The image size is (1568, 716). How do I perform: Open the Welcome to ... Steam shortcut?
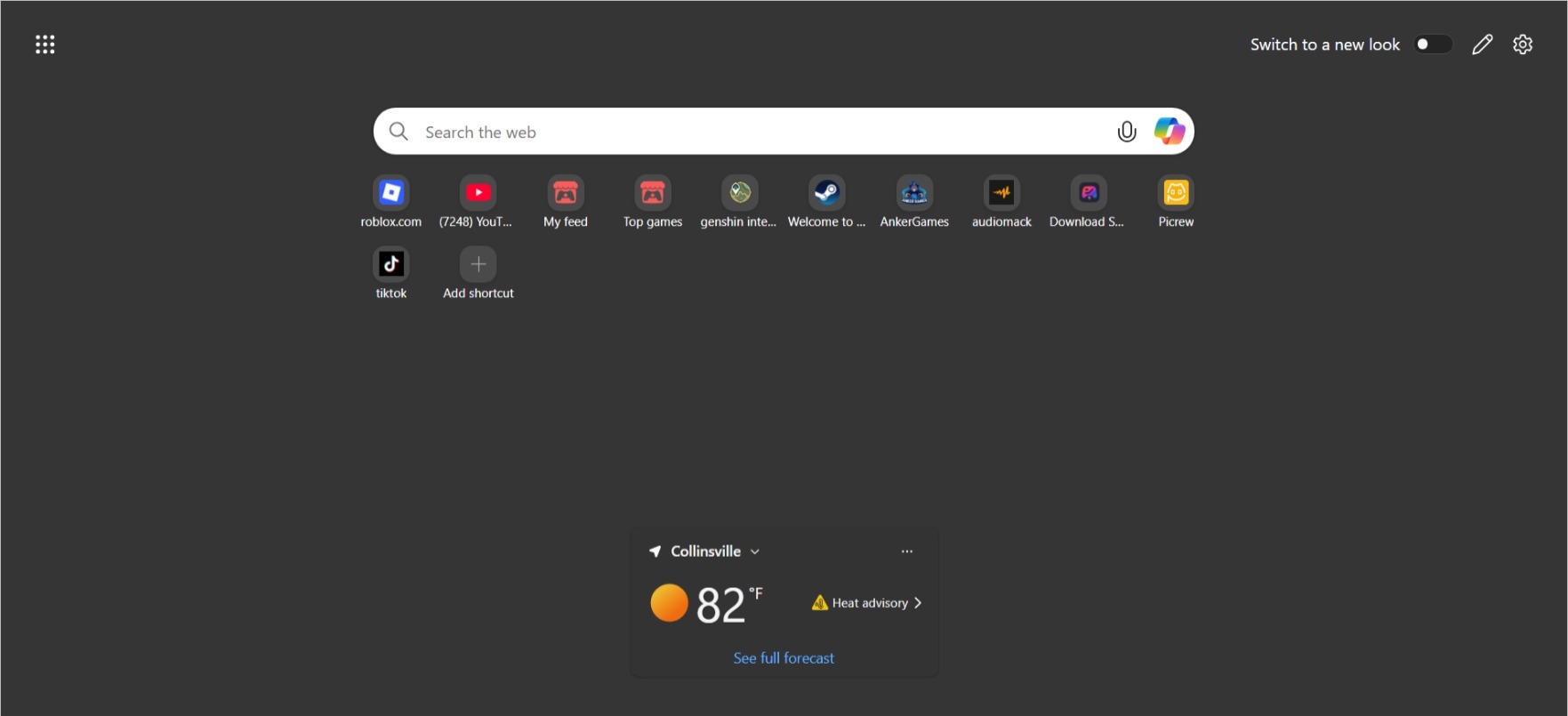click(826, 202)
